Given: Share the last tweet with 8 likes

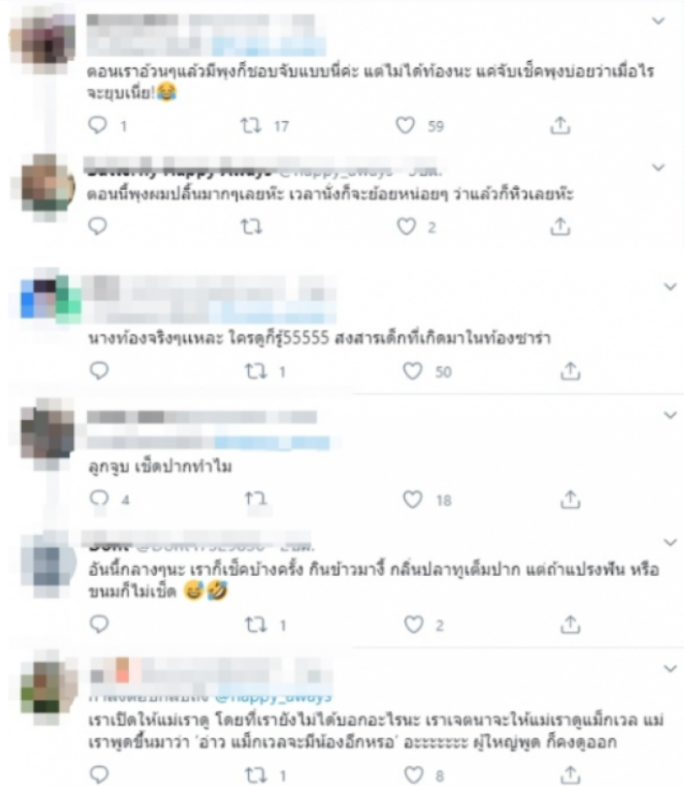Looking at the screenshot, I should coord(570,775).
